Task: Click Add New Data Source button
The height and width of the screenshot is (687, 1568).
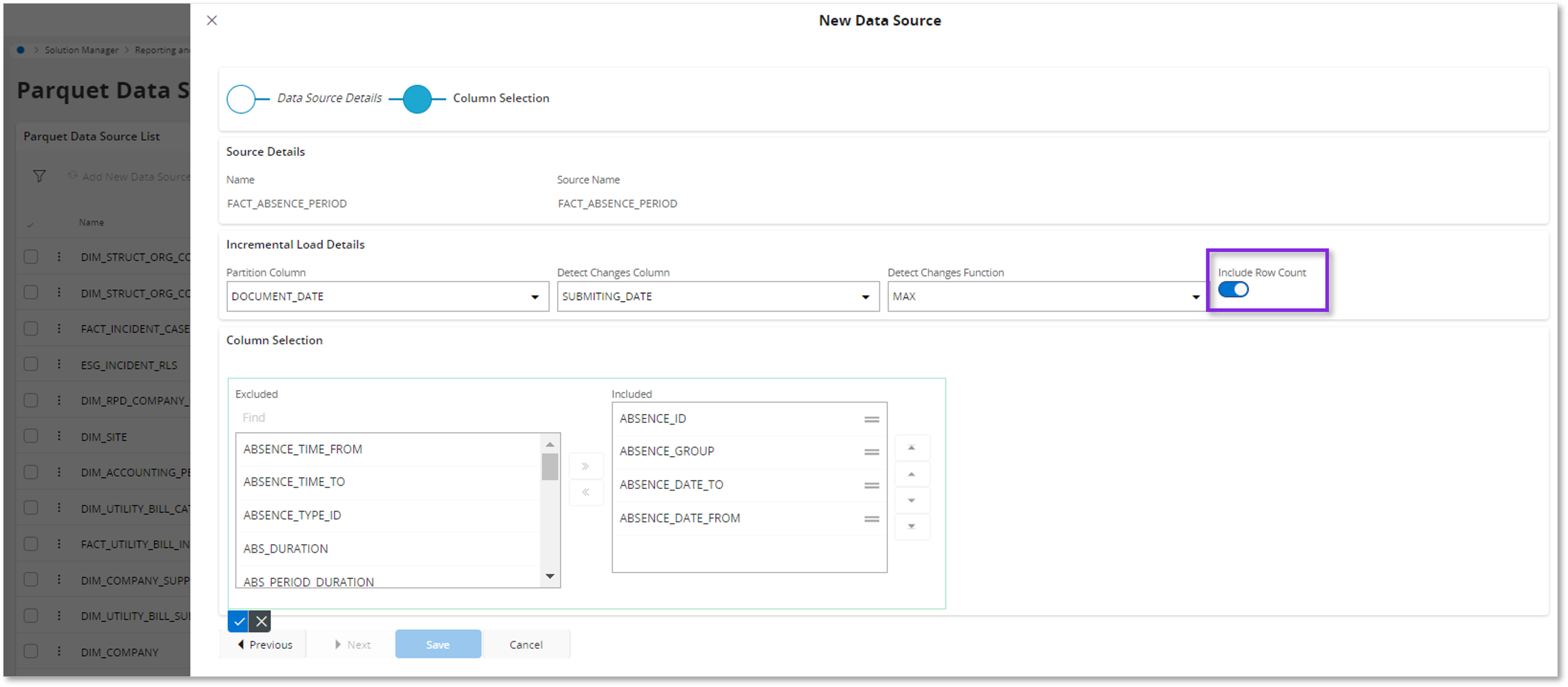Action: coord(130,176)
